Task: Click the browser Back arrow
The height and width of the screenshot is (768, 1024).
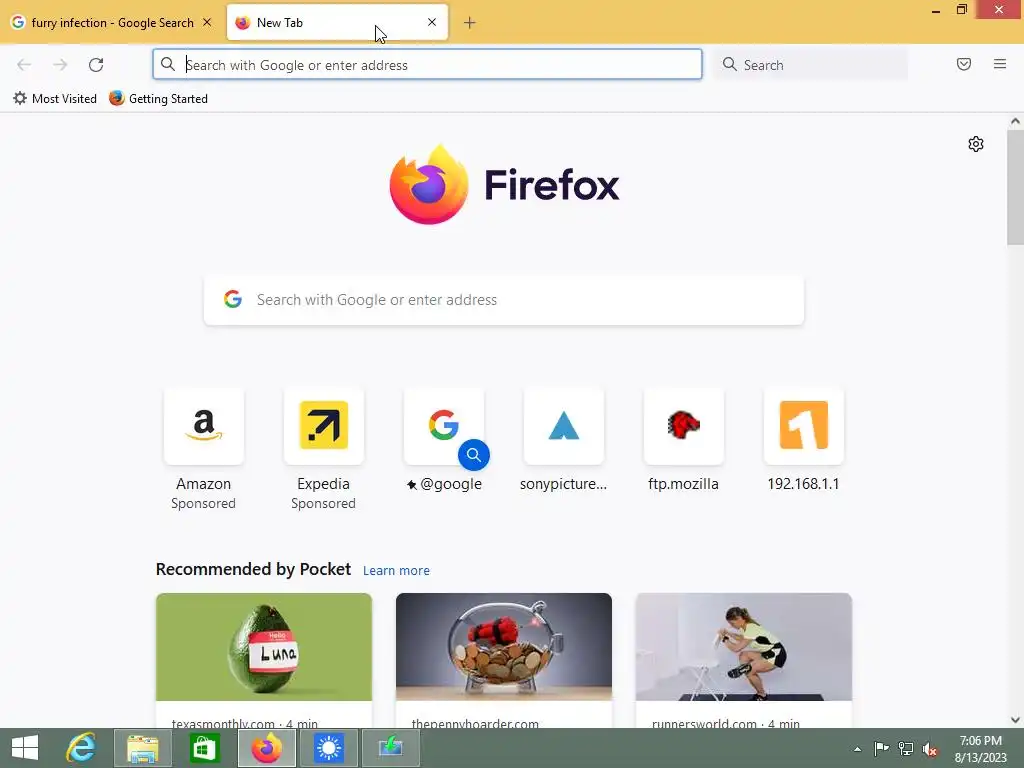Action: [x=24, y=65]
